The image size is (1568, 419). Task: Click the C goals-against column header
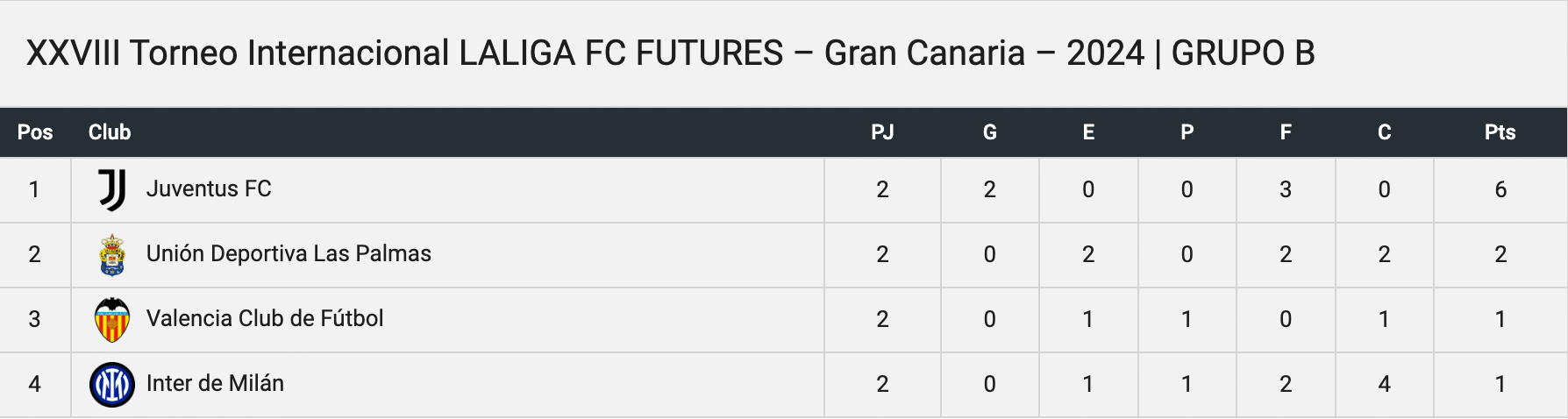(1384, 132)
